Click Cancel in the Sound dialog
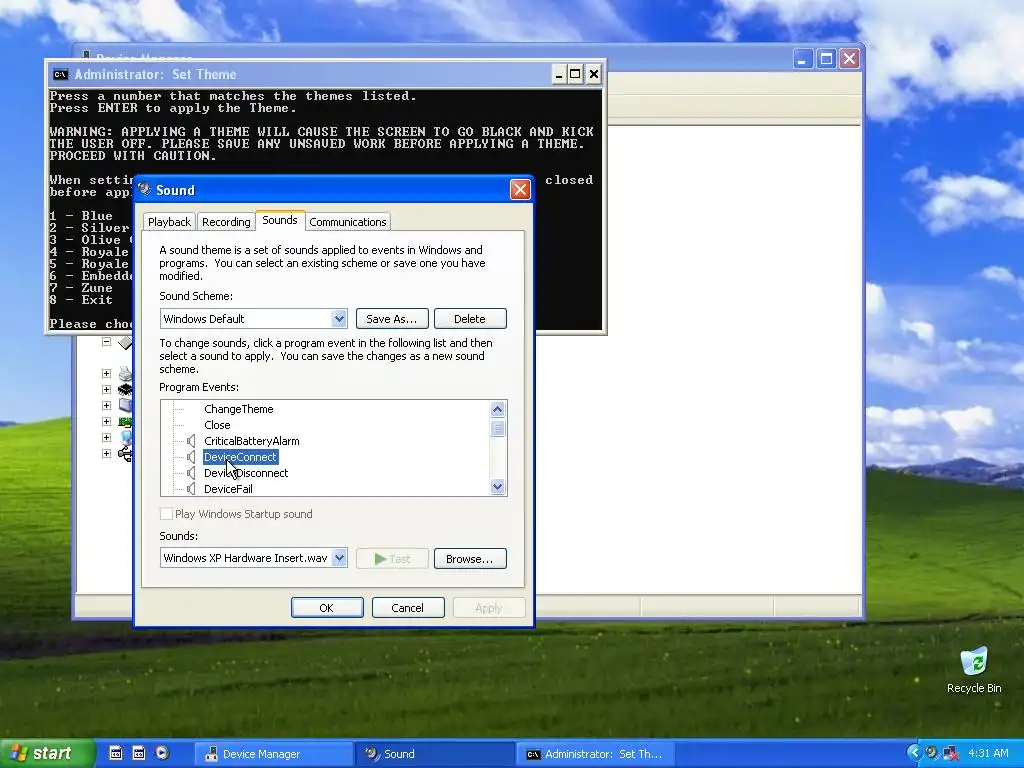 (408, 607)
